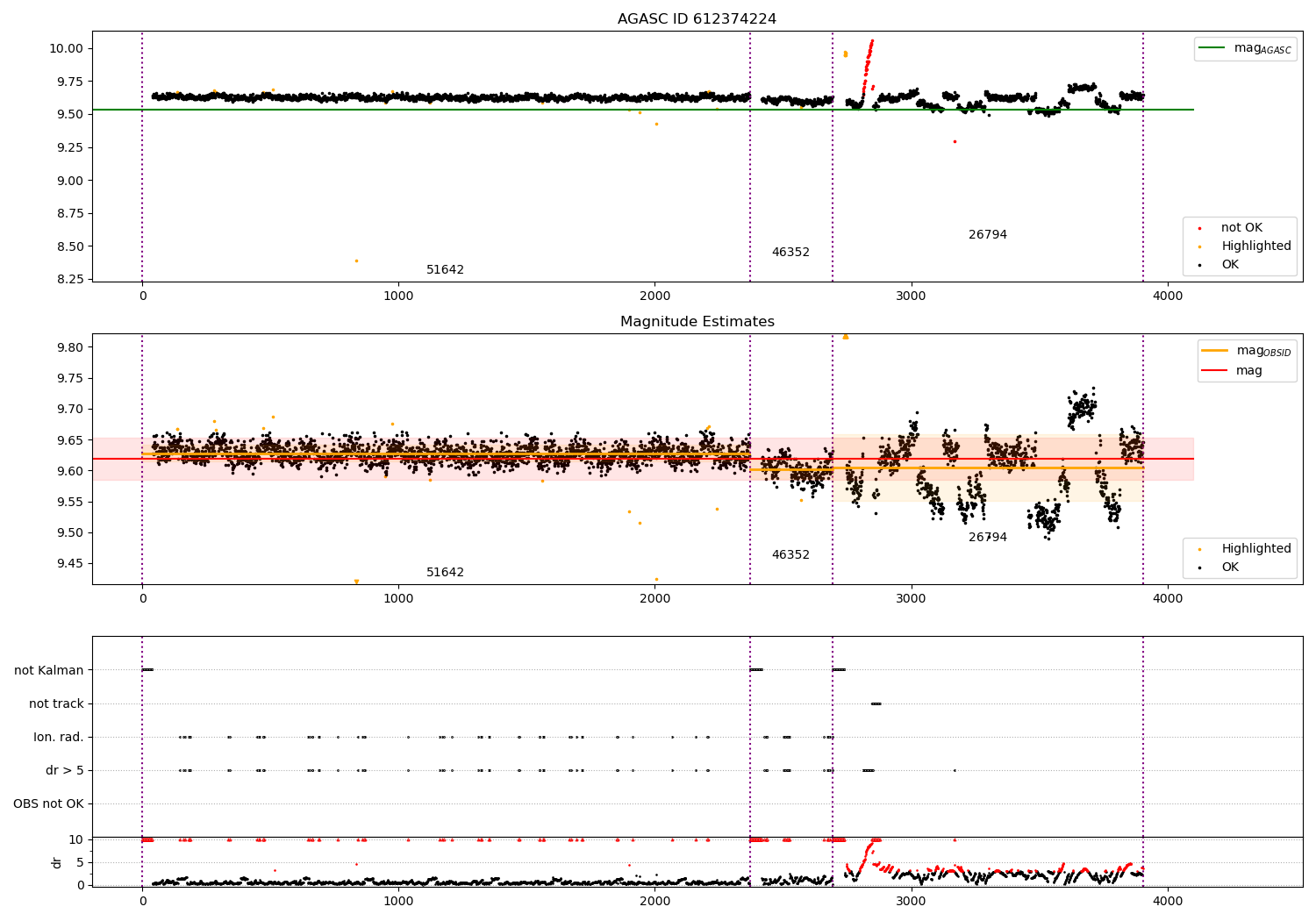The width and height of the screenshot is (1316, 921).
Task: Click the 'not Kalman' row label
Action: (49, 671)
